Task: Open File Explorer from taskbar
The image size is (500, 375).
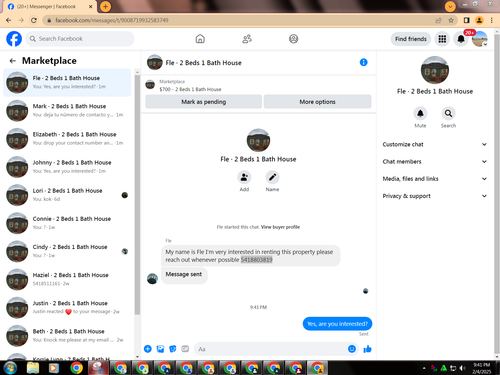Action: [33, 368]
